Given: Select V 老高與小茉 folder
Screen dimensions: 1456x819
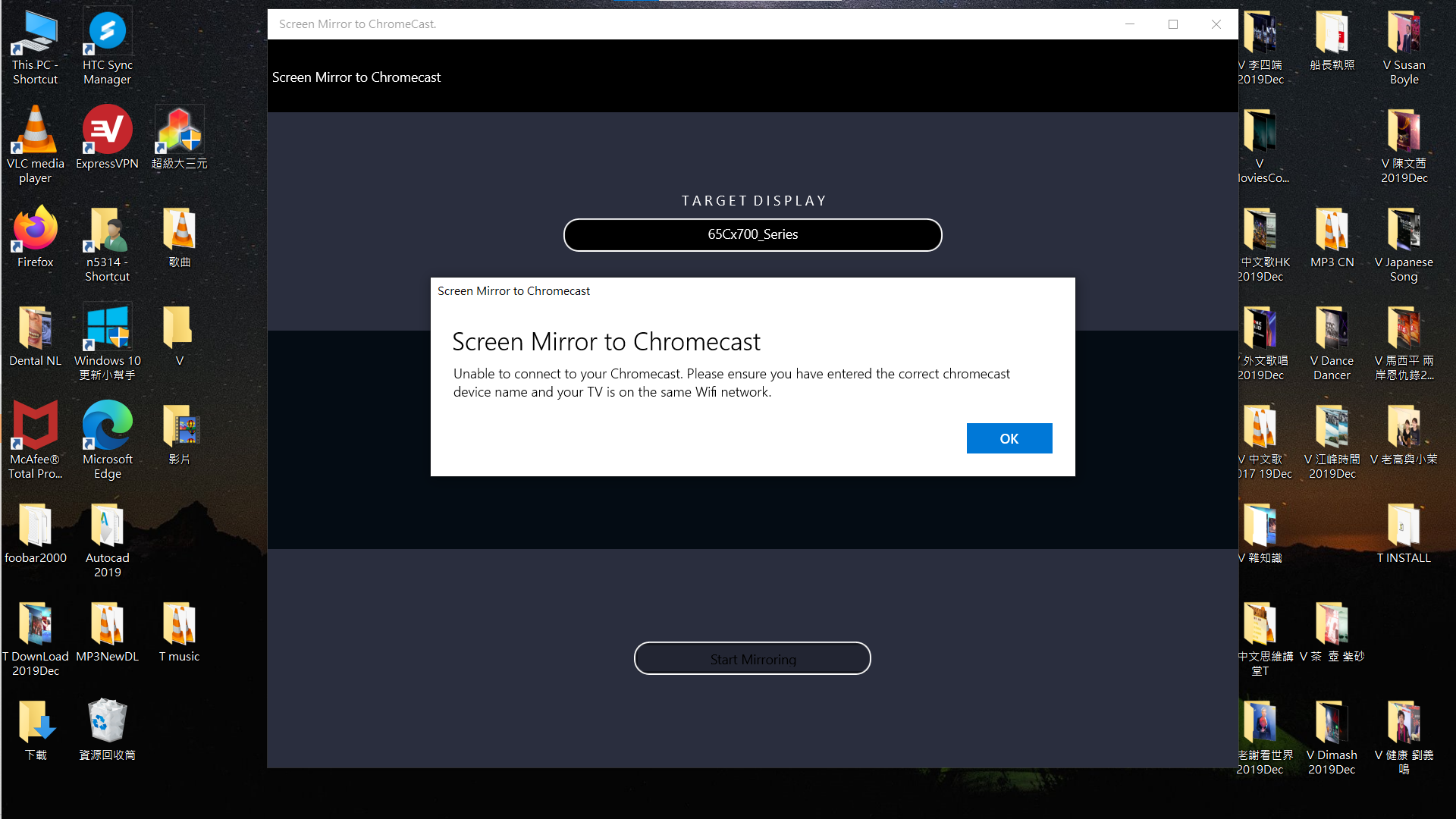Looking at the screenshot, I should [x=1404, y=435].
